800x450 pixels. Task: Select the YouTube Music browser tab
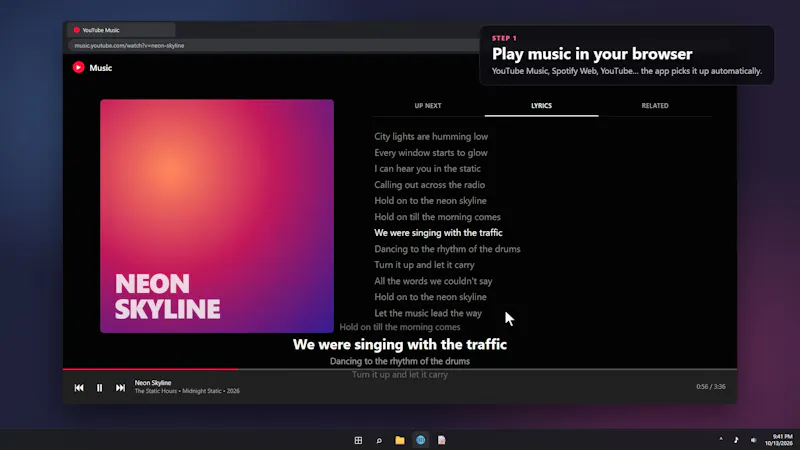tap(121, 30)
